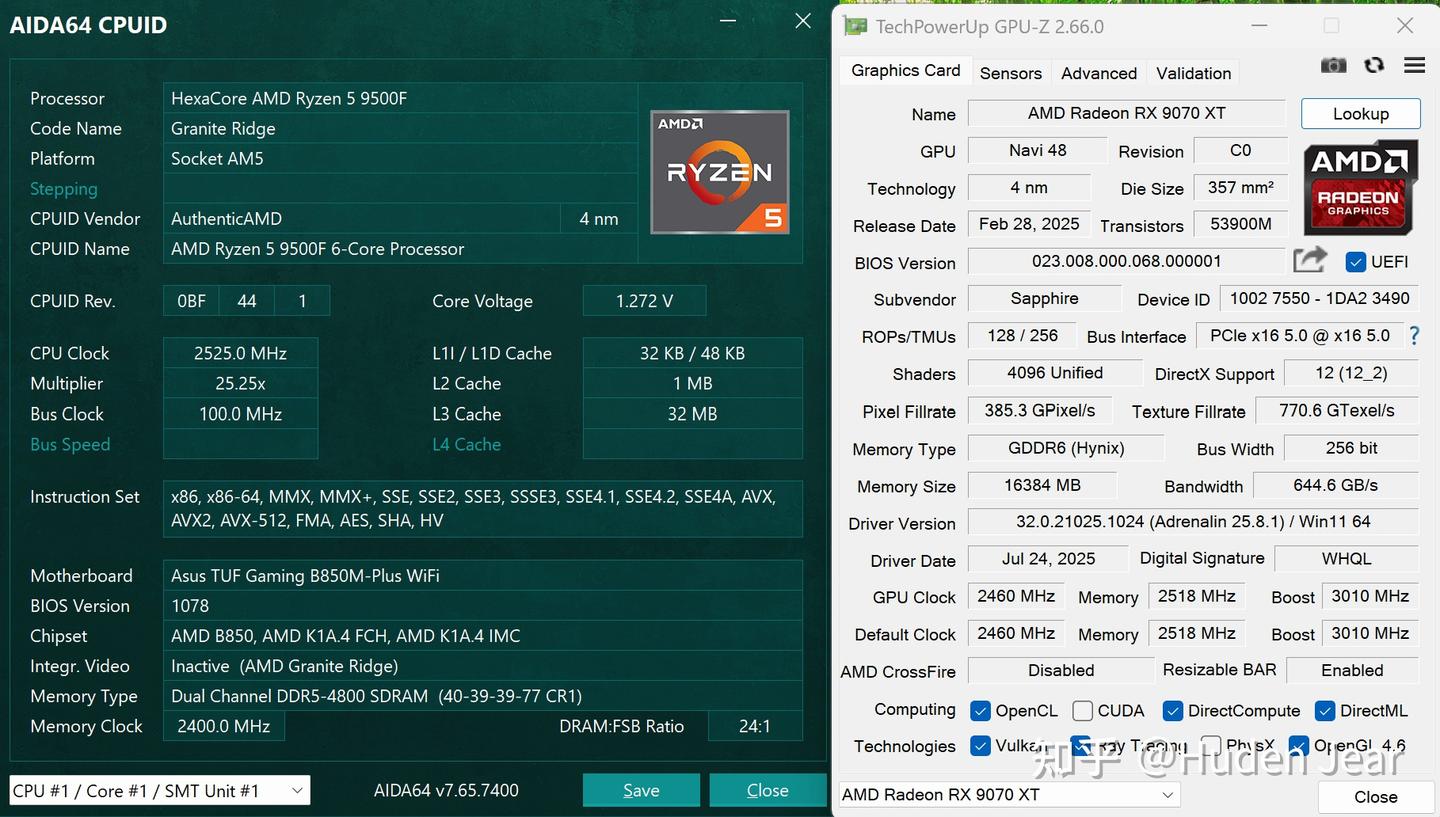Select the Driver Version field
This screenshot has height=817, width=1440.
click(1193, 521)
